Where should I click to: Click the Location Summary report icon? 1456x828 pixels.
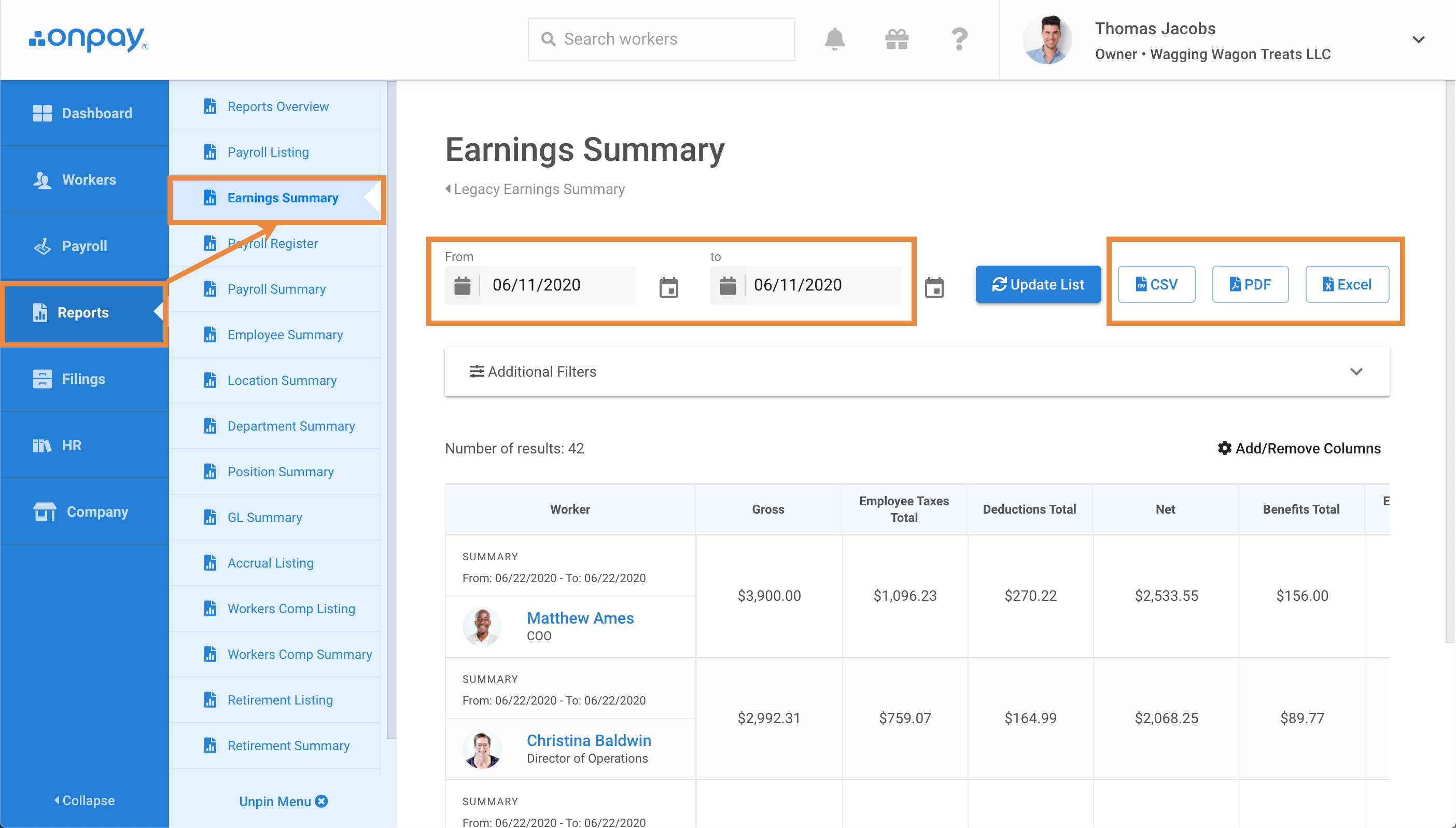pyautogui.click(x=211, y=380)
